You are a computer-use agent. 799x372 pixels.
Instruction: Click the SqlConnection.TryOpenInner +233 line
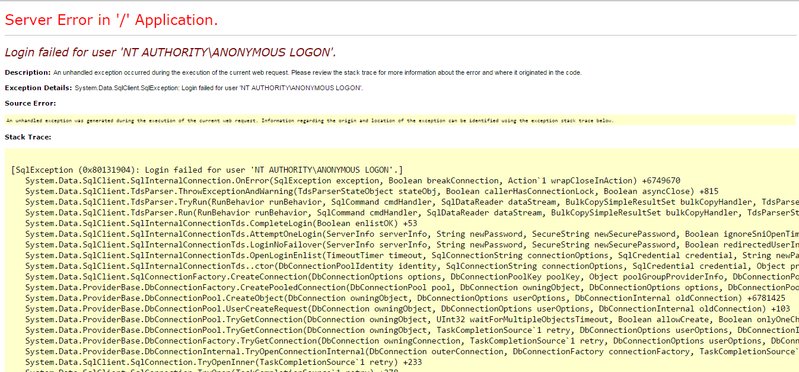224,362
